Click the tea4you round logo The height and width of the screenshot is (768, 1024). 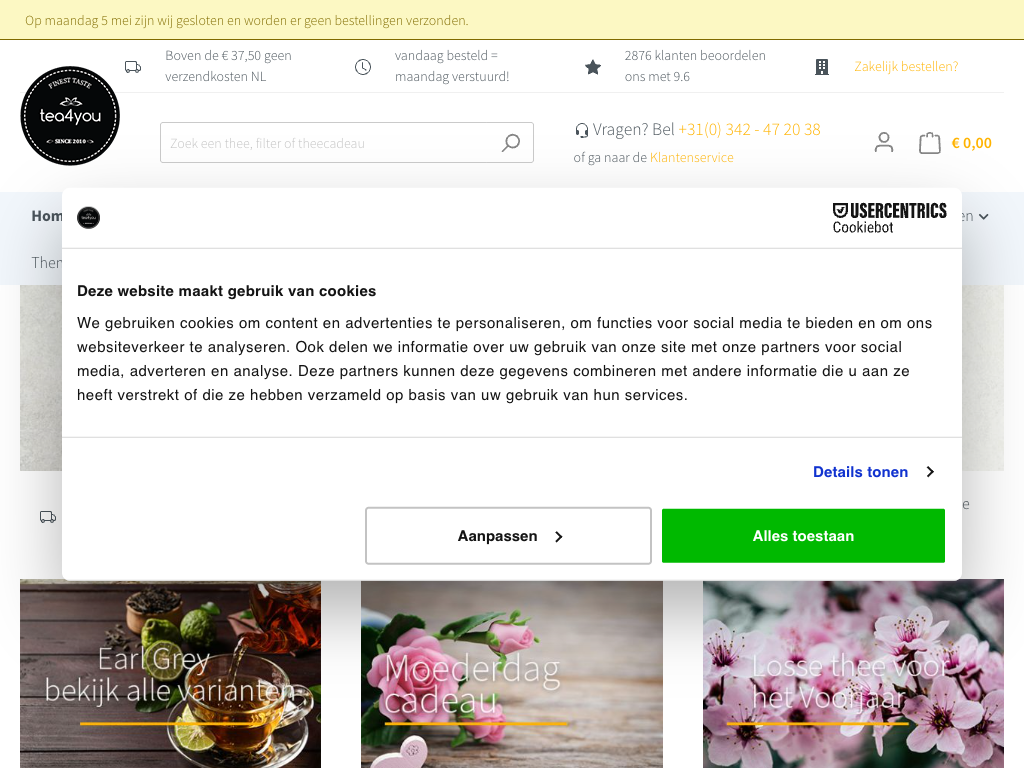click(x=70, y=116)
